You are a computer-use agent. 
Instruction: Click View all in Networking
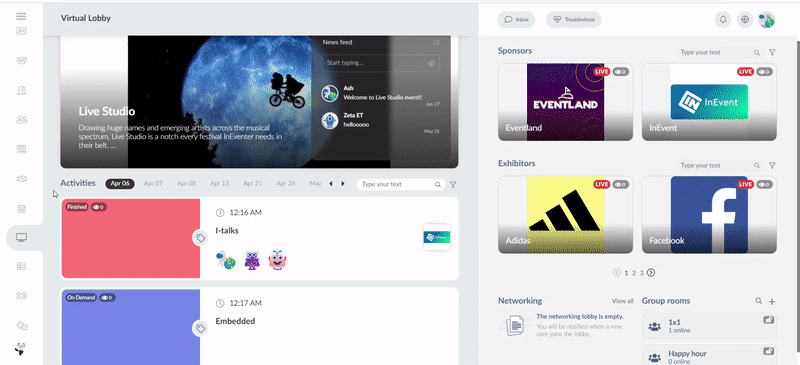click(622, 301)
